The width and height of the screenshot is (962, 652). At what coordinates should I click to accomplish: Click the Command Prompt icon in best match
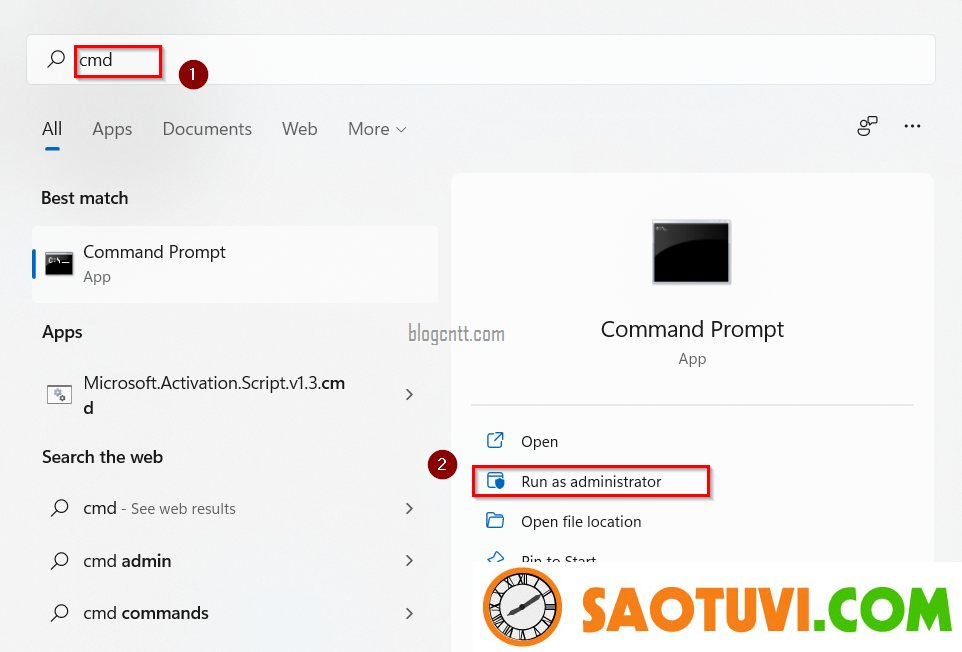tap(59, 264)
